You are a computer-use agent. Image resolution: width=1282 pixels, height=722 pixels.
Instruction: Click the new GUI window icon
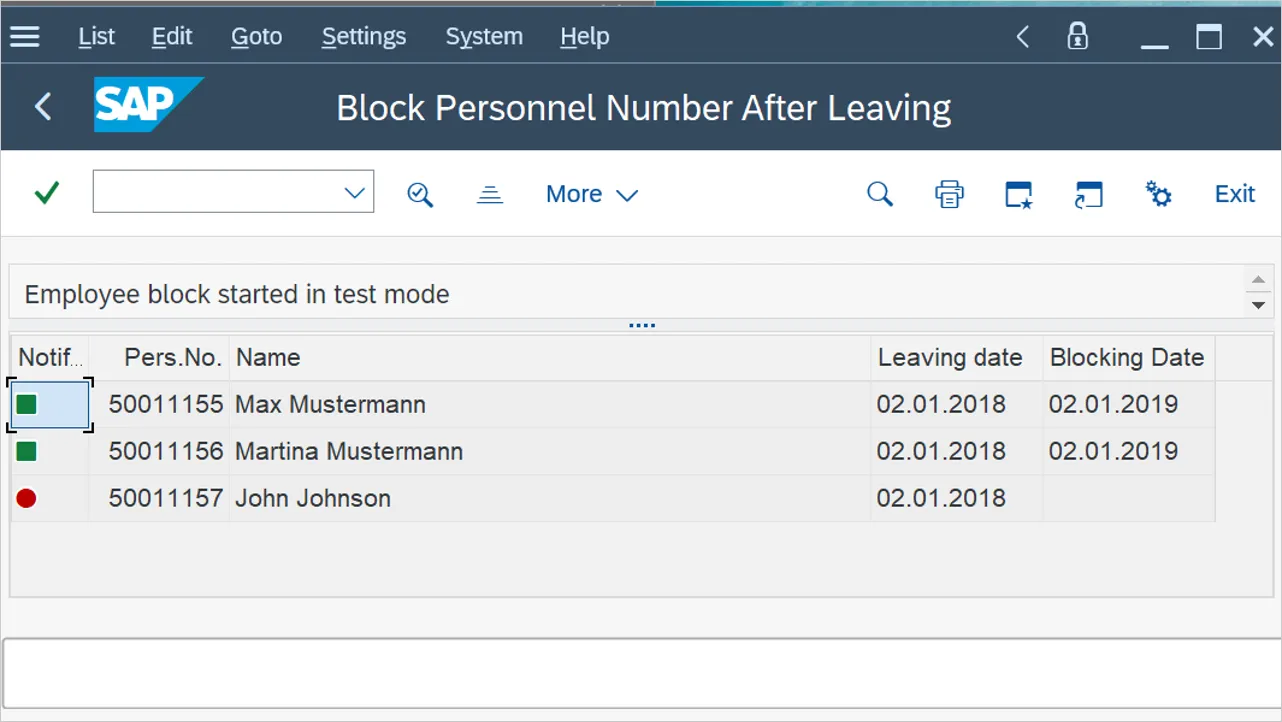1018,194
